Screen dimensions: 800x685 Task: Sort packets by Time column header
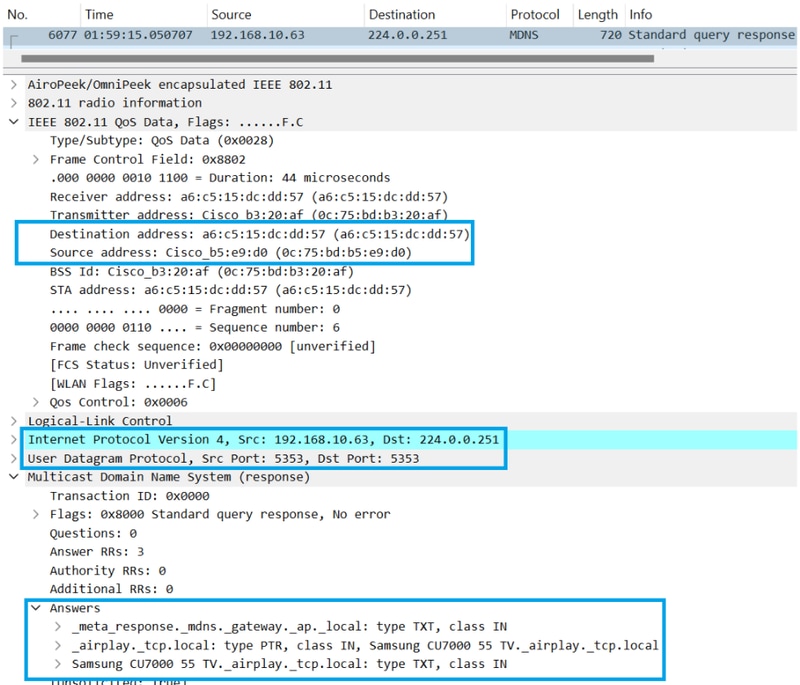click(99, 14)
